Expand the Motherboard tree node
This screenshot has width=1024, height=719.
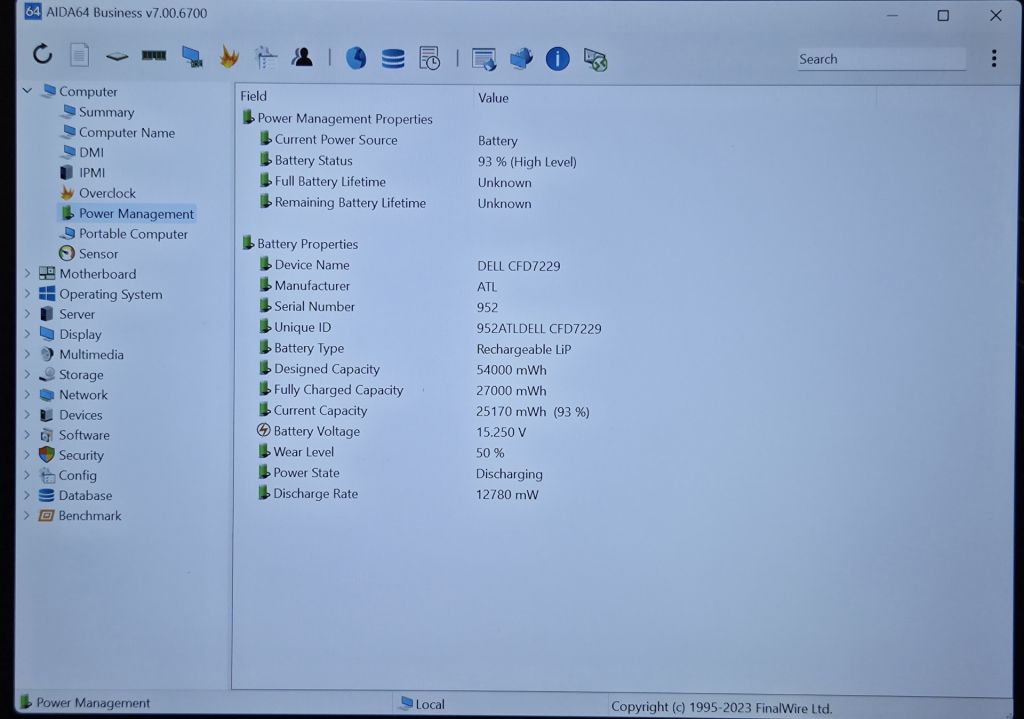pyautogui.click(x=27, y=273)
